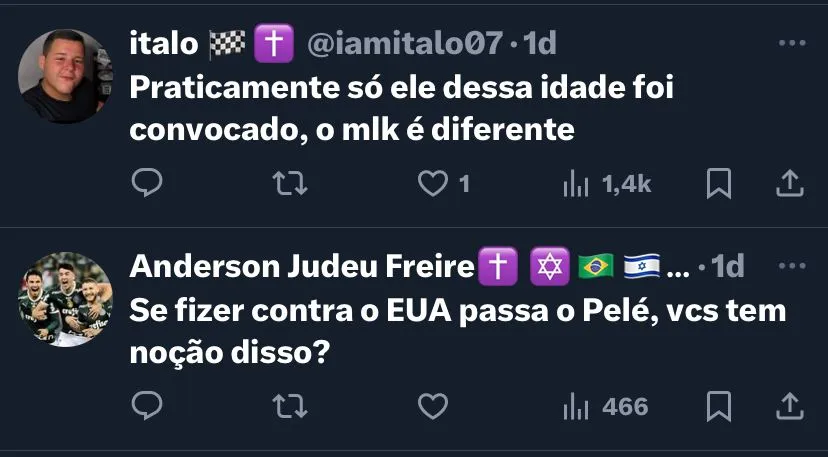Open Anderson Judeu Freire's profile picture
Screen dimensions: 828x457
tap(66, 299)
